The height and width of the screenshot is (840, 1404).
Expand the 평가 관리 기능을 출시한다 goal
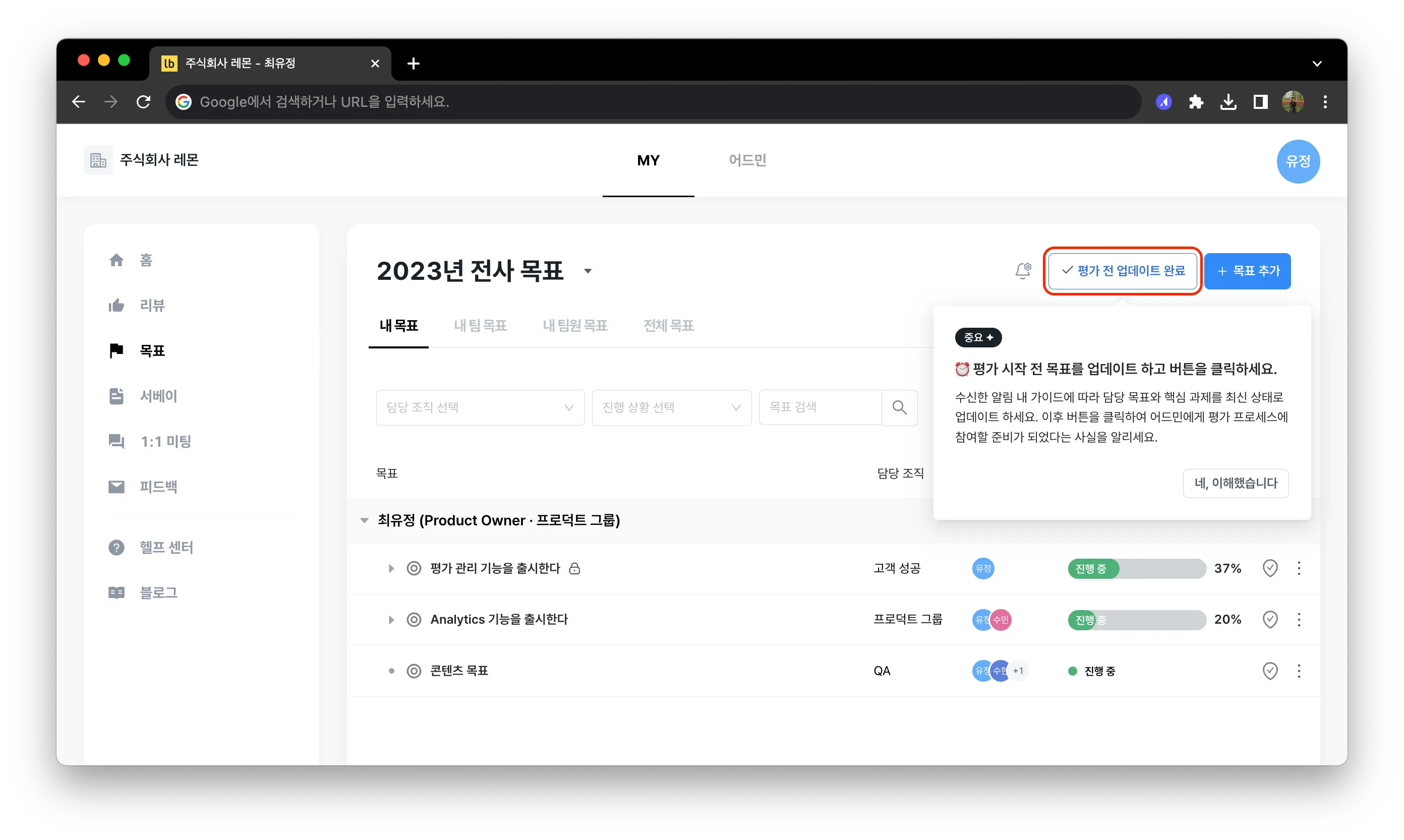[391, 568]
